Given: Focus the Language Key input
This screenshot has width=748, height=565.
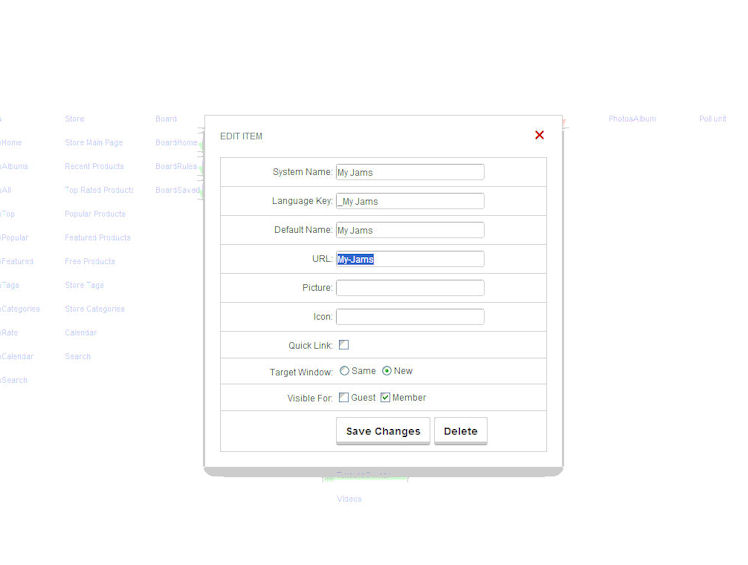Looking at the screenshot, I should pos(410,201).
